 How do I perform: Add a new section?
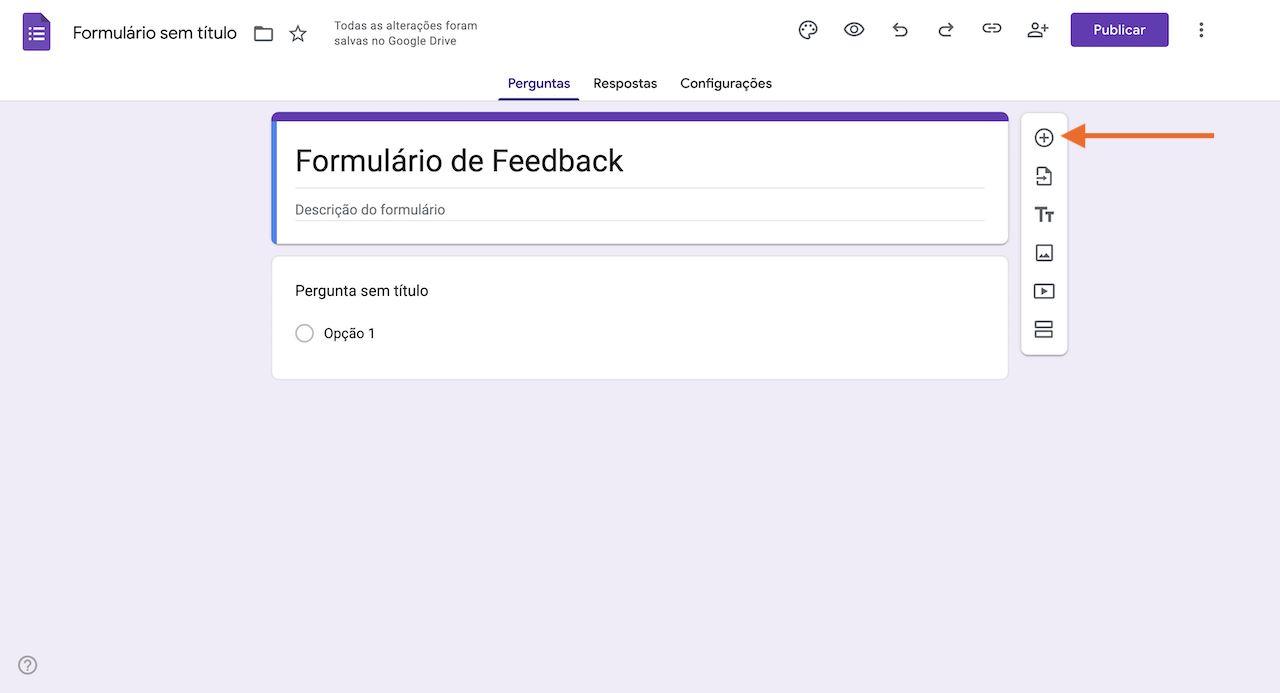point(1044,329)
